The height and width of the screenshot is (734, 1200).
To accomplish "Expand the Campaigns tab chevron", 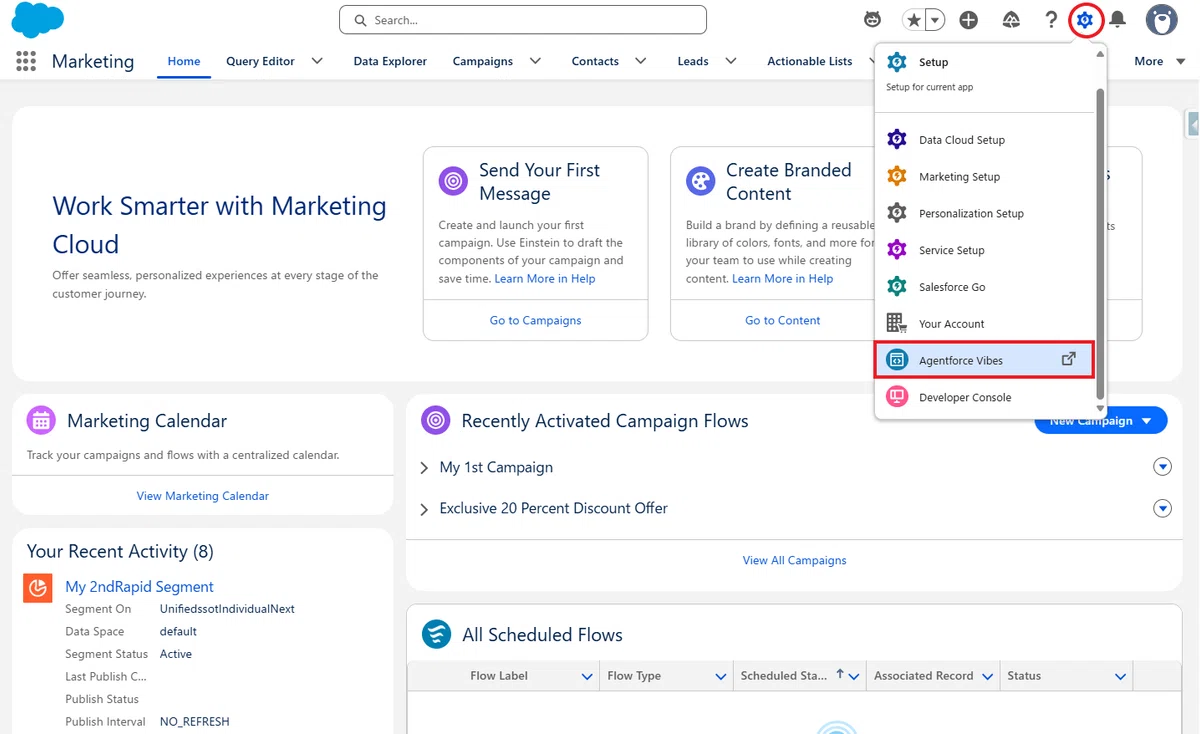I will click(x=535, y=61).
